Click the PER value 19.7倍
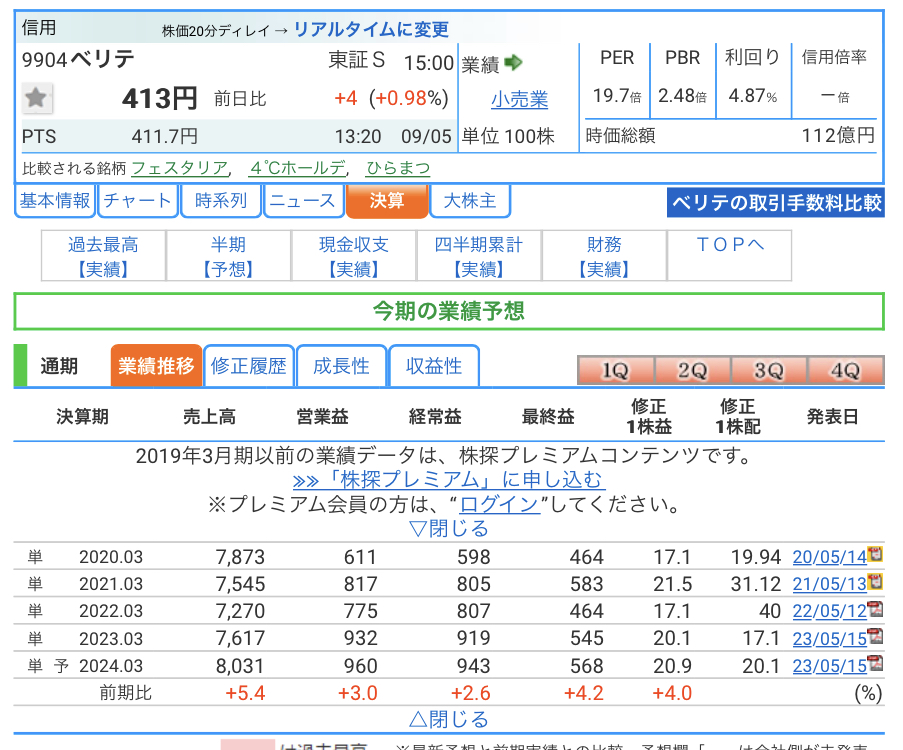 [x=617, y=96]
